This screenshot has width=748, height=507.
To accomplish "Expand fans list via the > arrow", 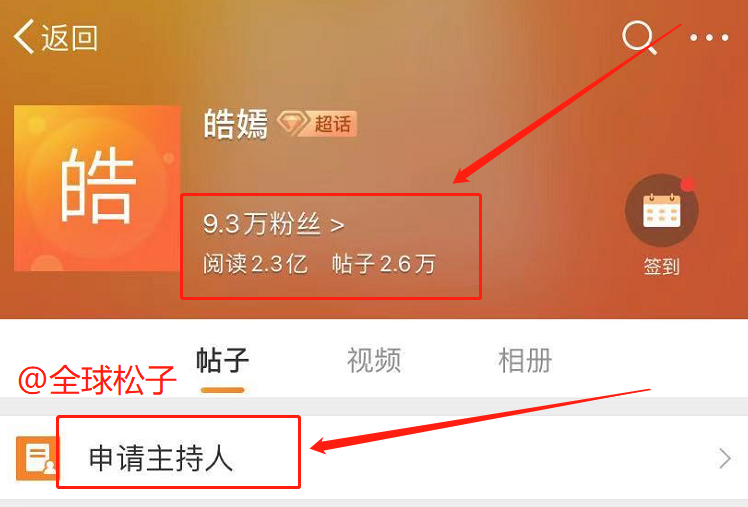I will tap(337, 225).
